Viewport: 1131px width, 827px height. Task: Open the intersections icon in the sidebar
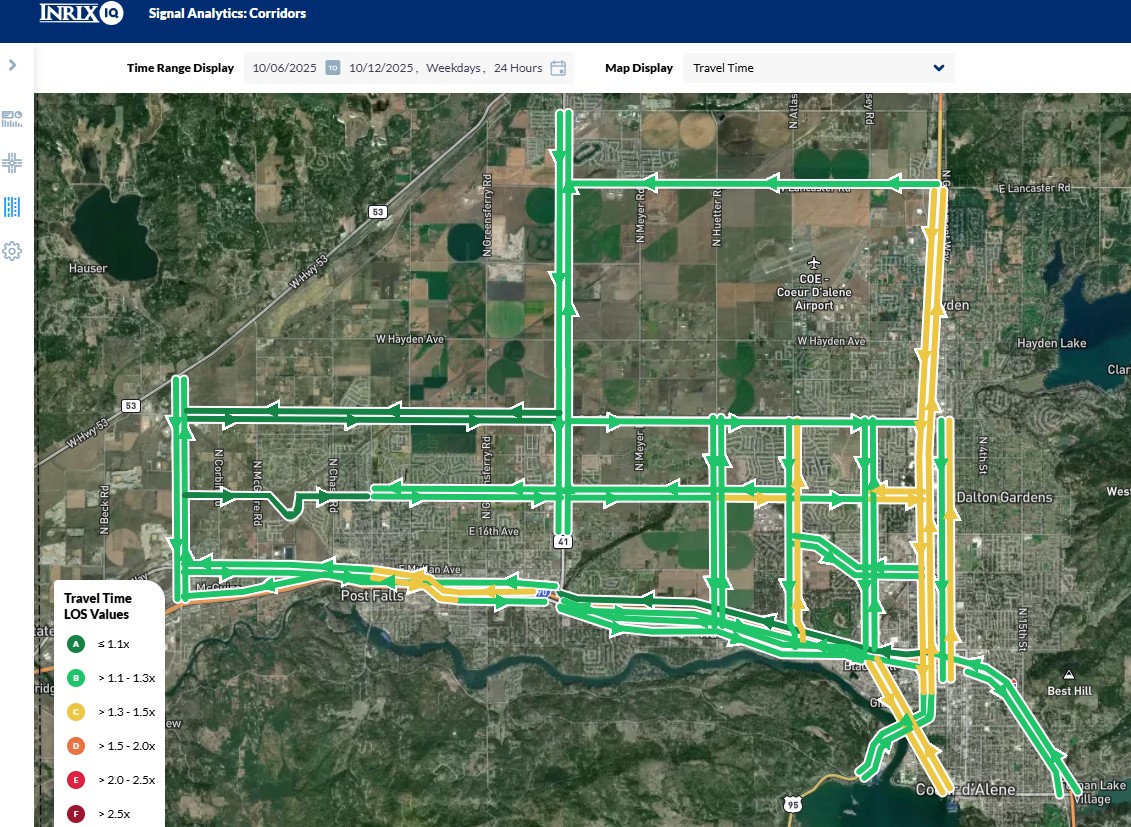point(12,162)
